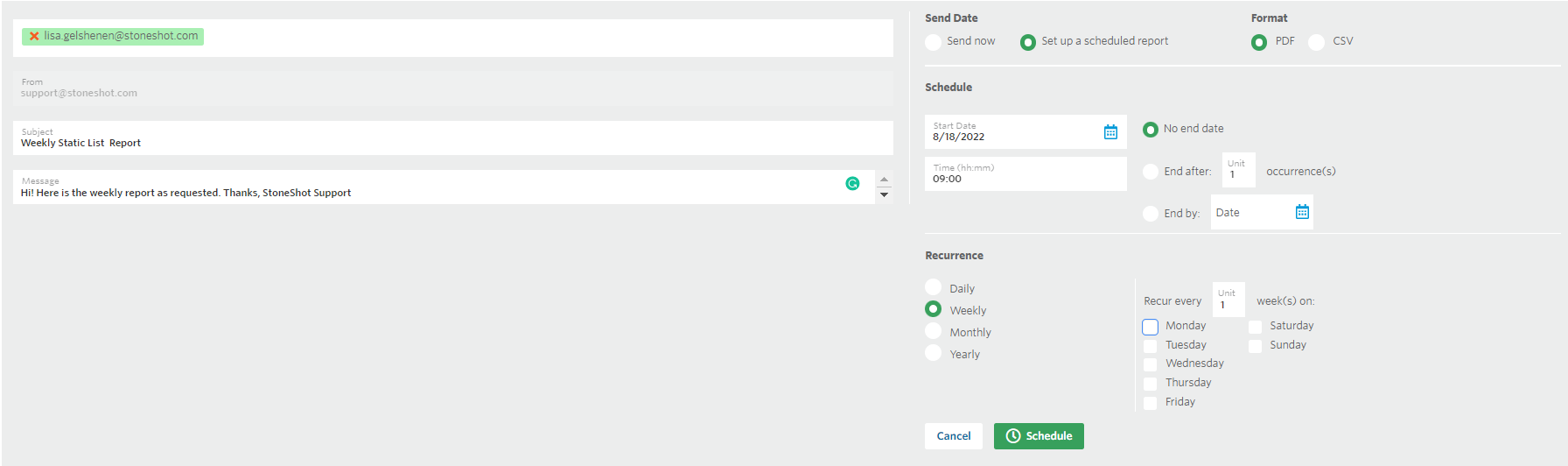Select the End by date radio button
Viewport: 1568px width, 466px height.
point(1151,214)
